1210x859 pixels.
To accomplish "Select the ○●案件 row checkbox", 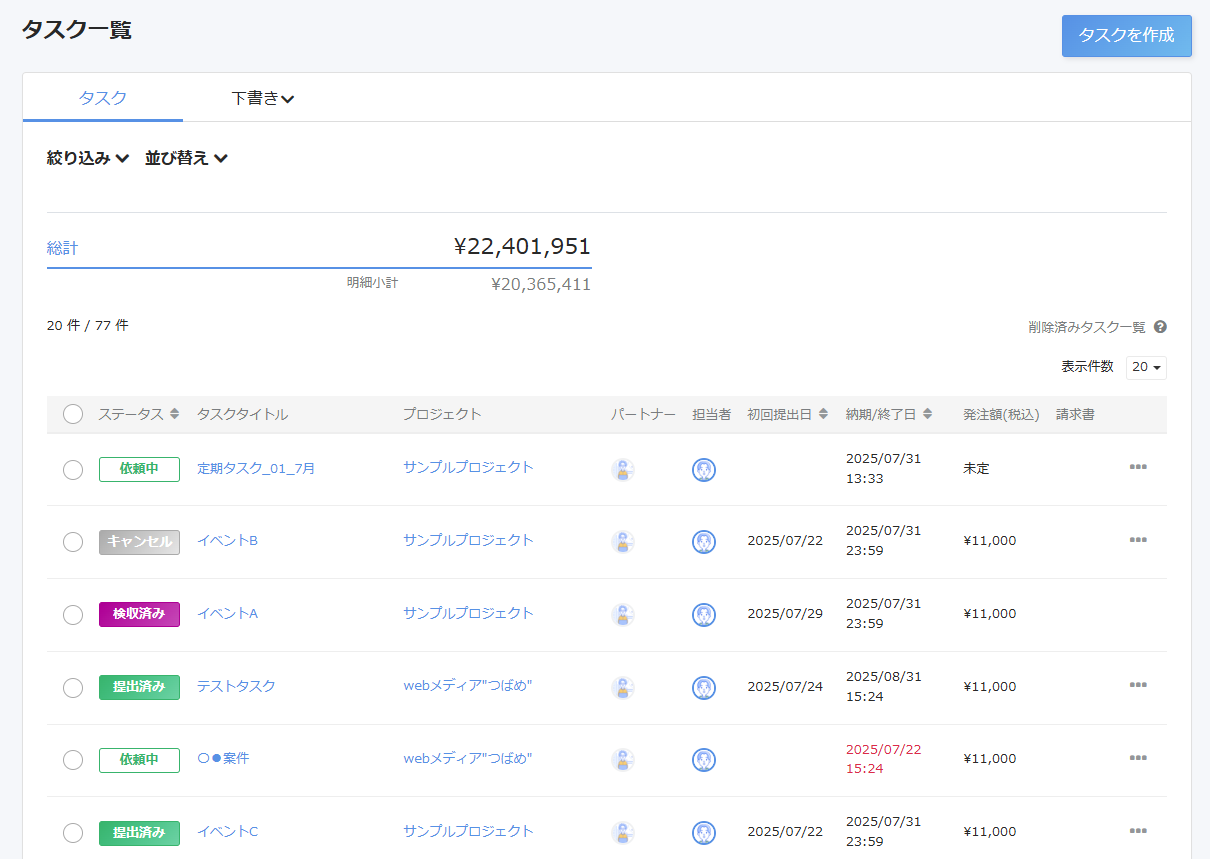I will 73,760.
